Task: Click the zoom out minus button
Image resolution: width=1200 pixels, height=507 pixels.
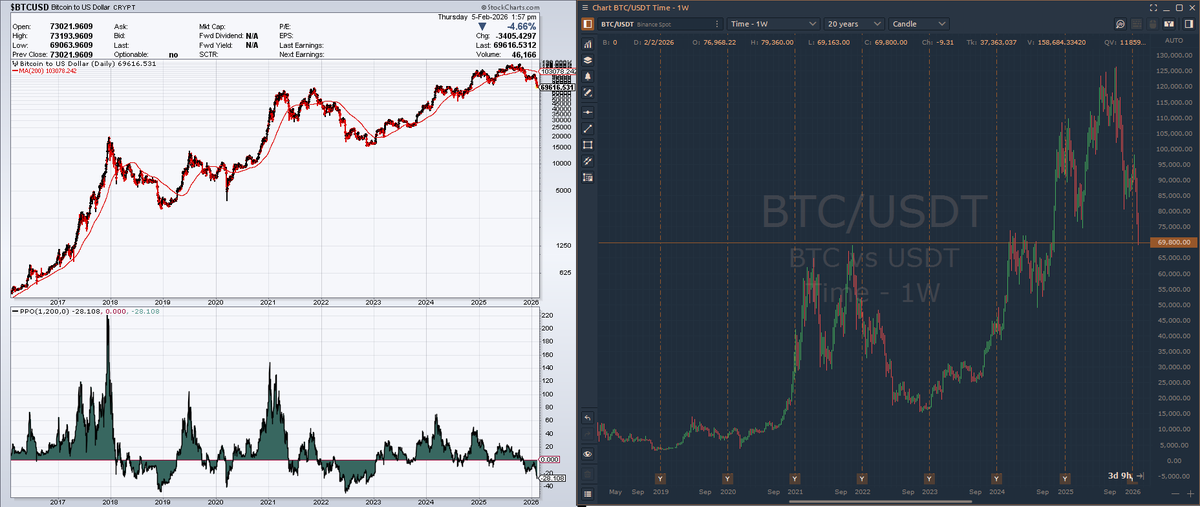Action: click(1175, 493)
